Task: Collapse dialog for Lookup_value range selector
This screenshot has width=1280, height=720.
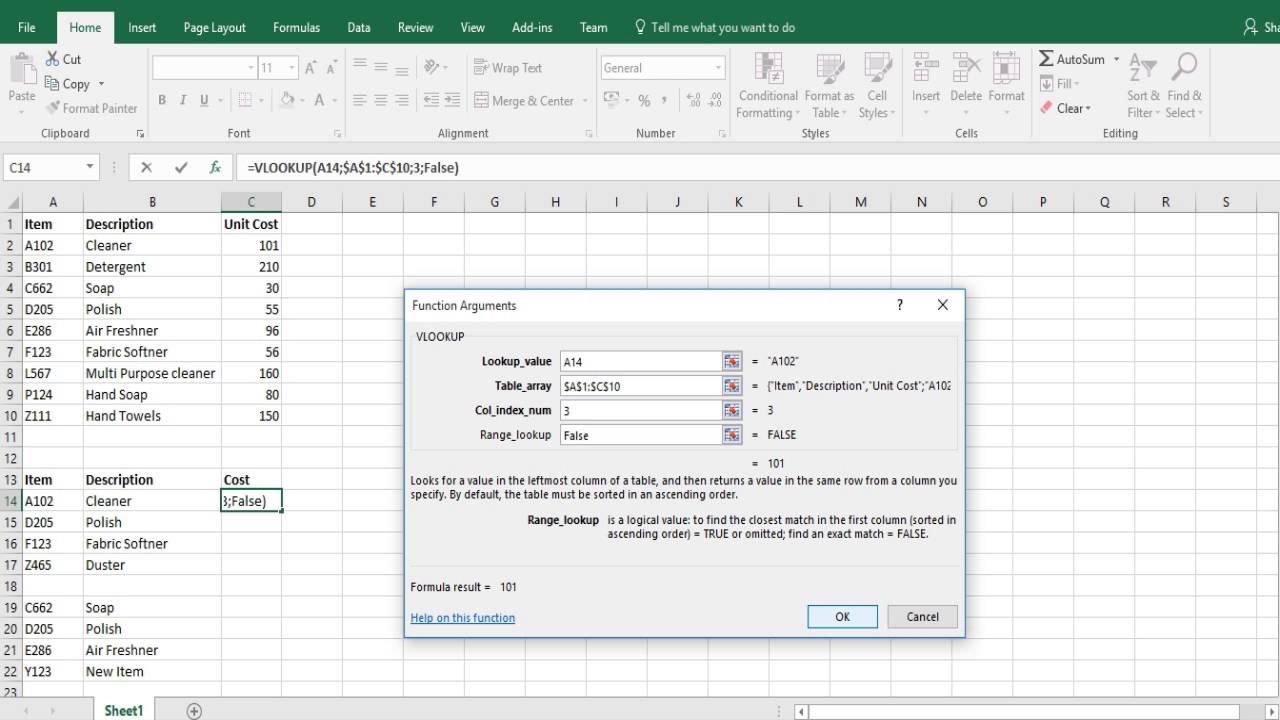Action: point(732,361)
